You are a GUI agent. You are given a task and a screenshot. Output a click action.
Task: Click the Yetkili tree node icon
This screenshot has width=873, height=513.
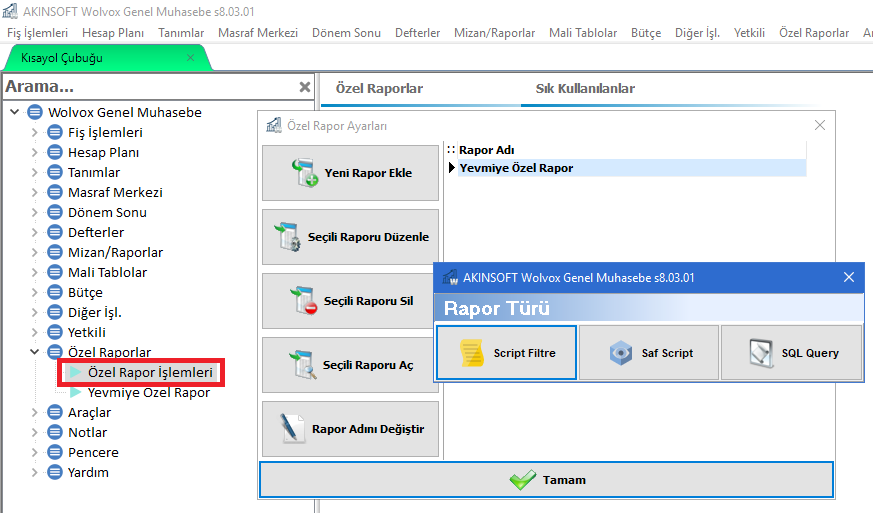pos(55,332)
